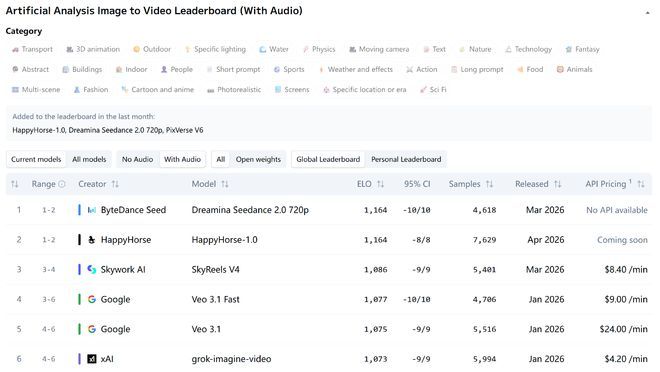
Task: Click the Indoor category icon
Action: click(x=119, y=69)
